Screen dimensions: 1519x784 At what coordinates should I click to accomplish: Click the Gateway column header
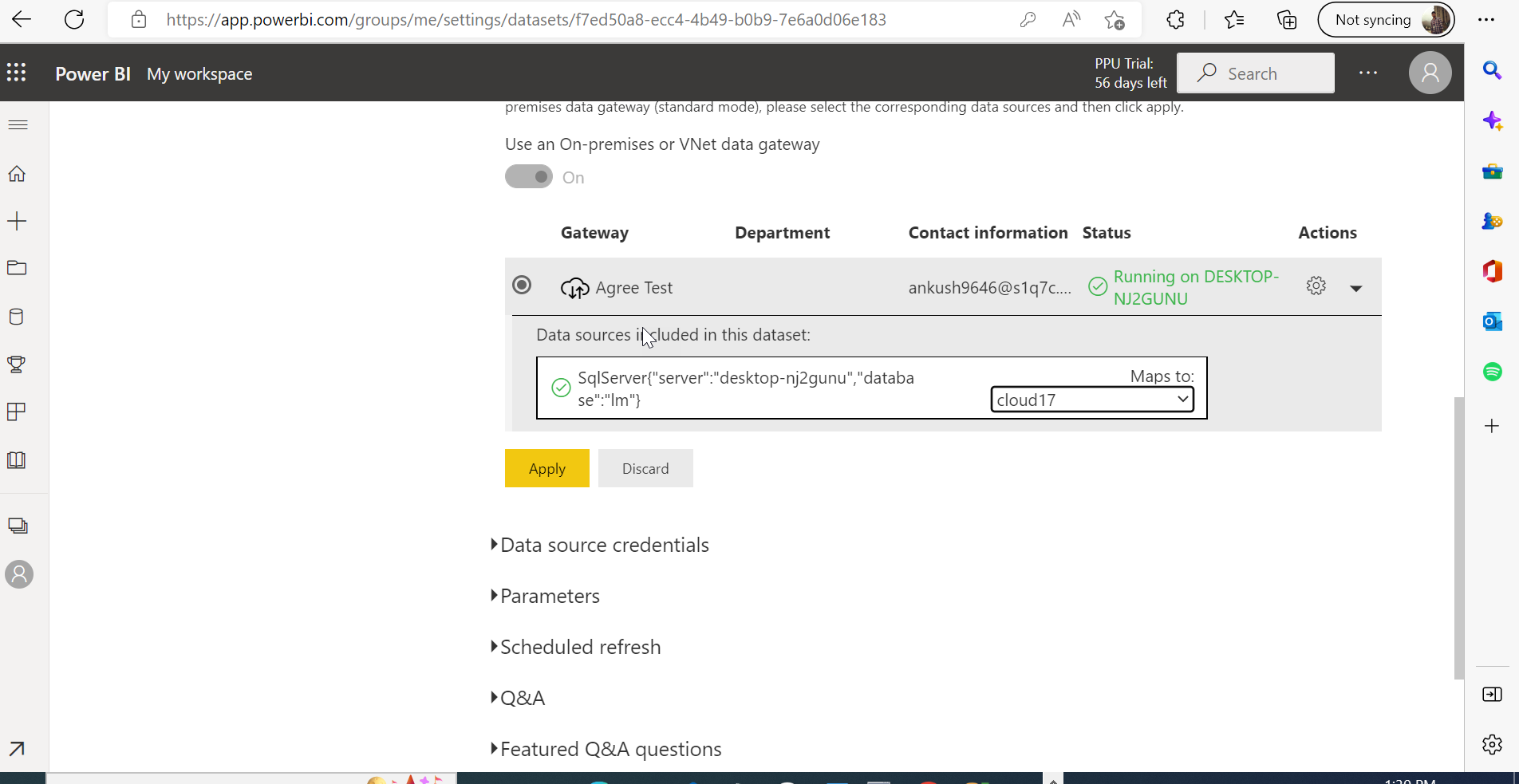(594, 233)
